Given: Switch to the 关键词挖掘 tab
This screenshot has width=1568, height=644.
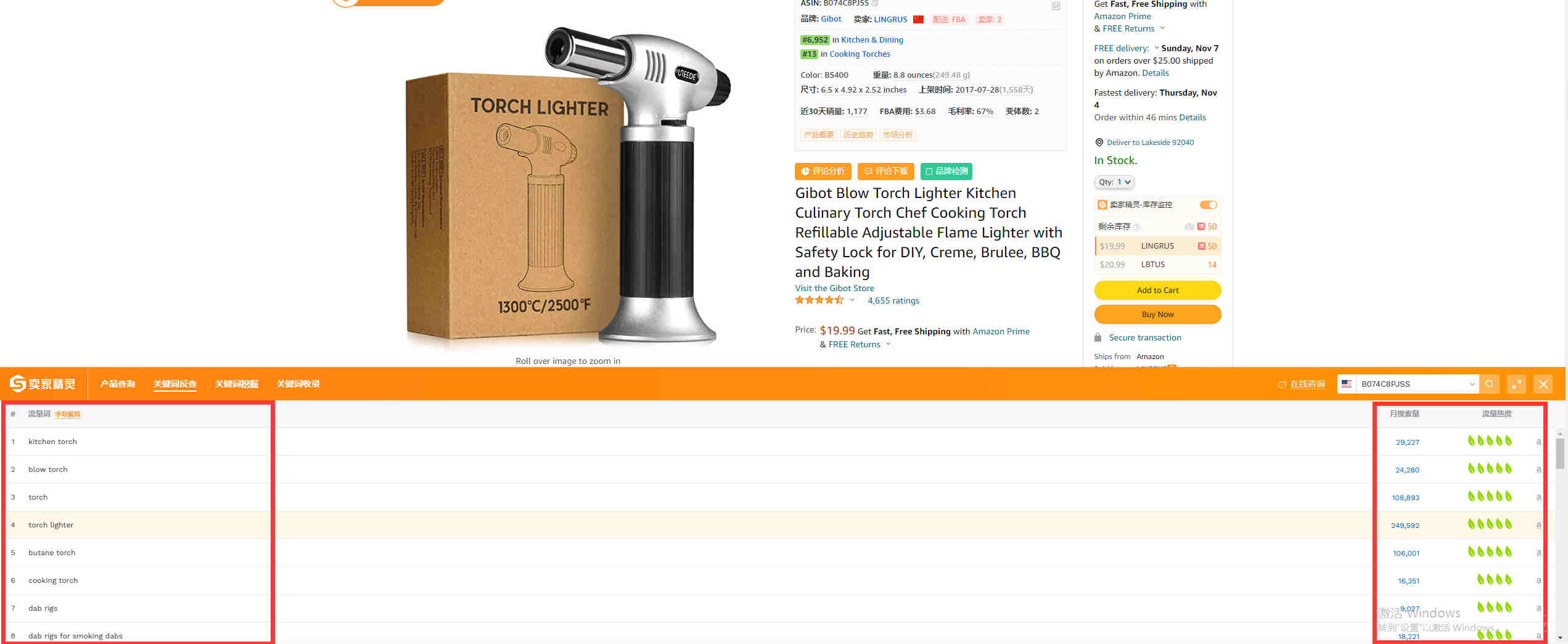Looking at the screenshot, I should 237,384.
